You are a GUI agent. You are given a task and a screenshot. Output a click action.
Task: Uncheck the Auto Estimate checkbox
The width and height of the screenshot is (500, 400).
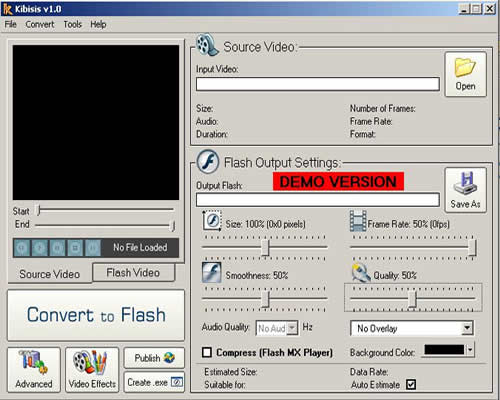411,384
